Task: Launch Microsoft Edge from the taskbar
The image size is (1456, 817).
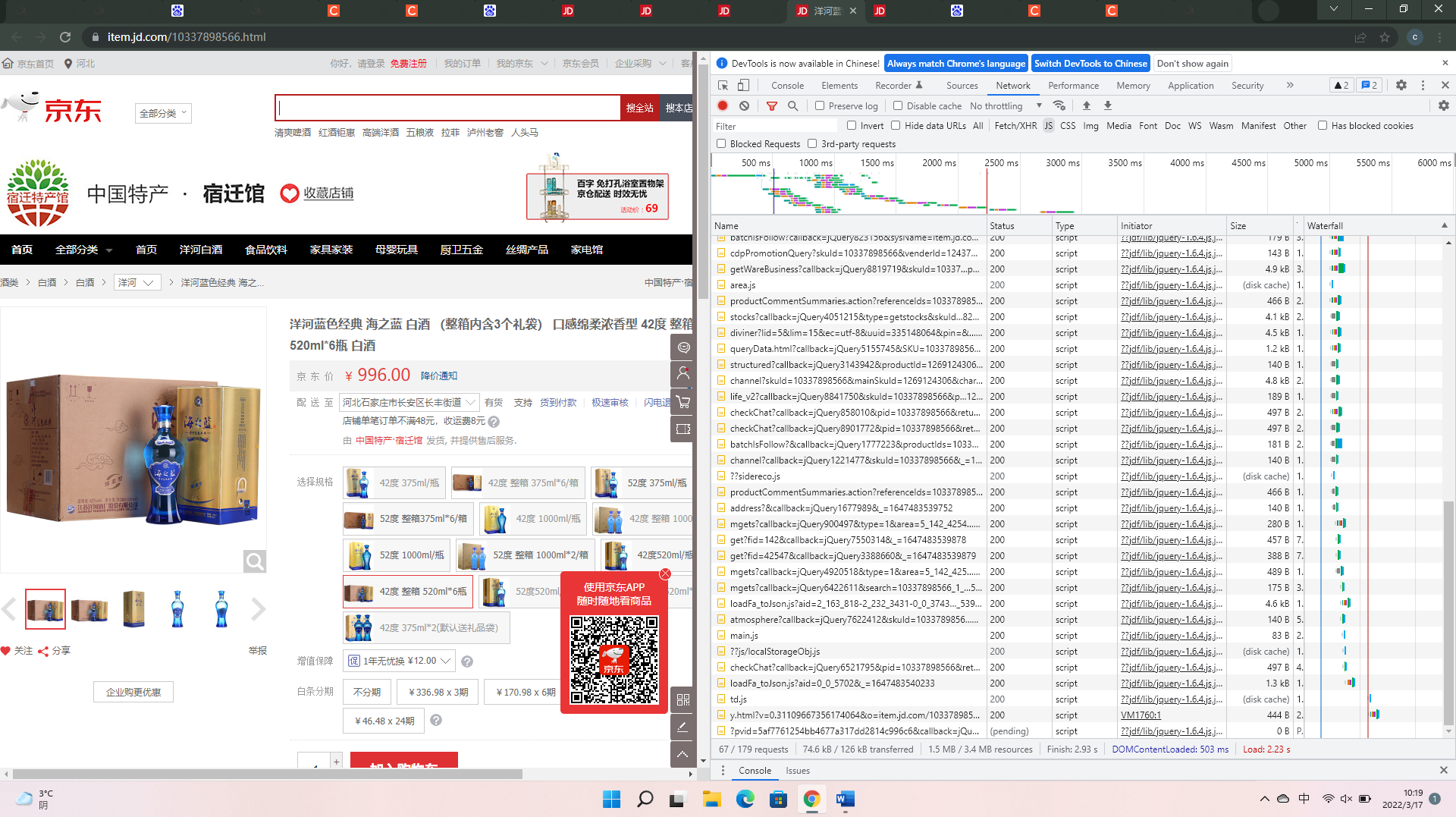Action: (x=745, y=799)
